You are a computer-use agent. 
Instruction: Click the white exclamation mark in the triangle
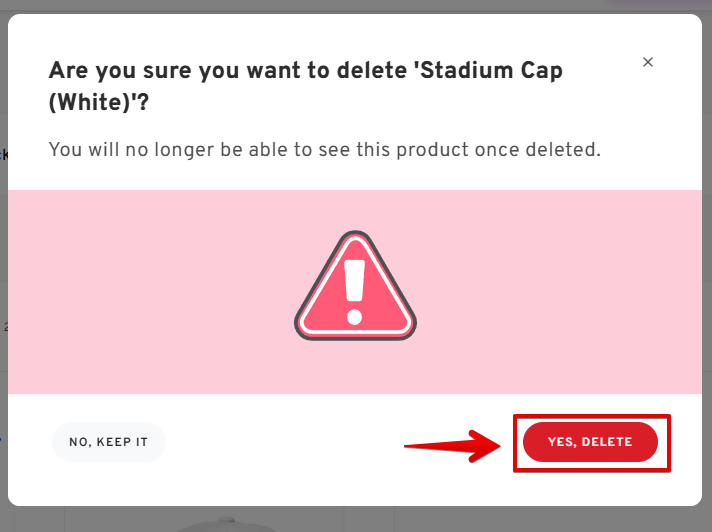(354, 283)
